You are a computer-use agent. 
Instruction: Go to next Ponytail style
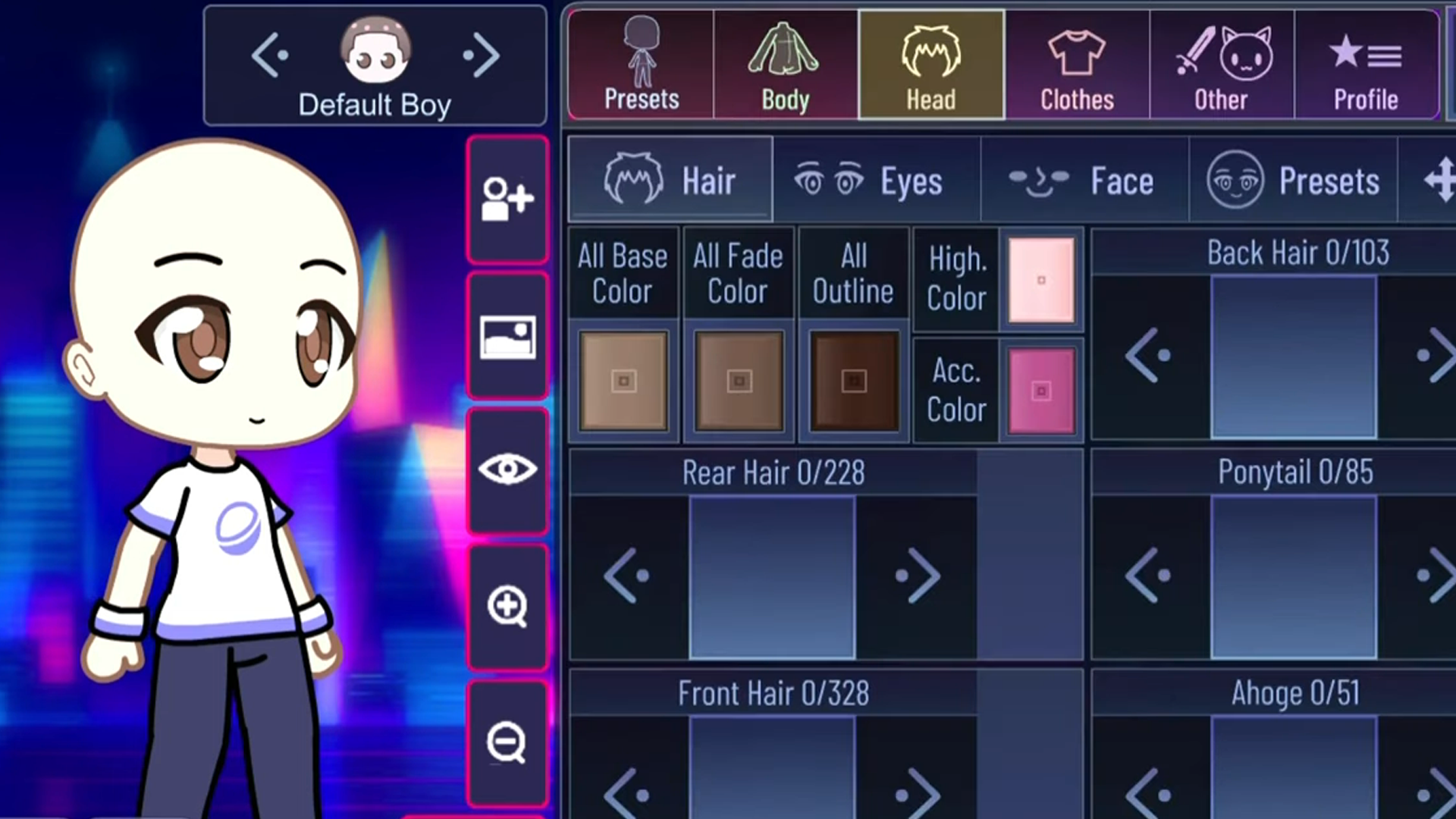pos(1437,576)
